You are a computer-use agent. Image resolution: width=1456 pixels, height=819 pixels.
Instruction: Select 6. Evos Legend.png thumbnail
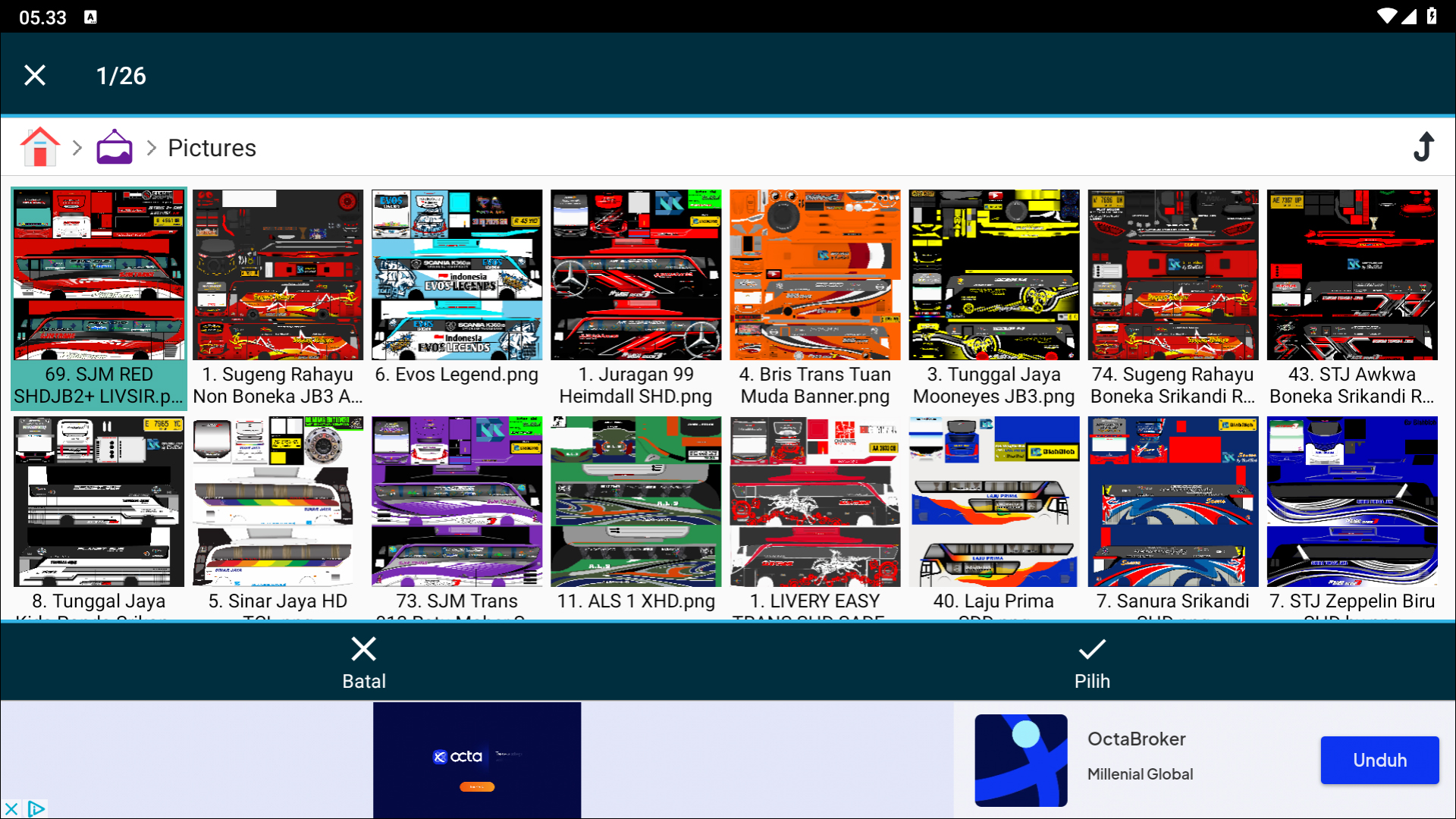[x=457, y=276]
